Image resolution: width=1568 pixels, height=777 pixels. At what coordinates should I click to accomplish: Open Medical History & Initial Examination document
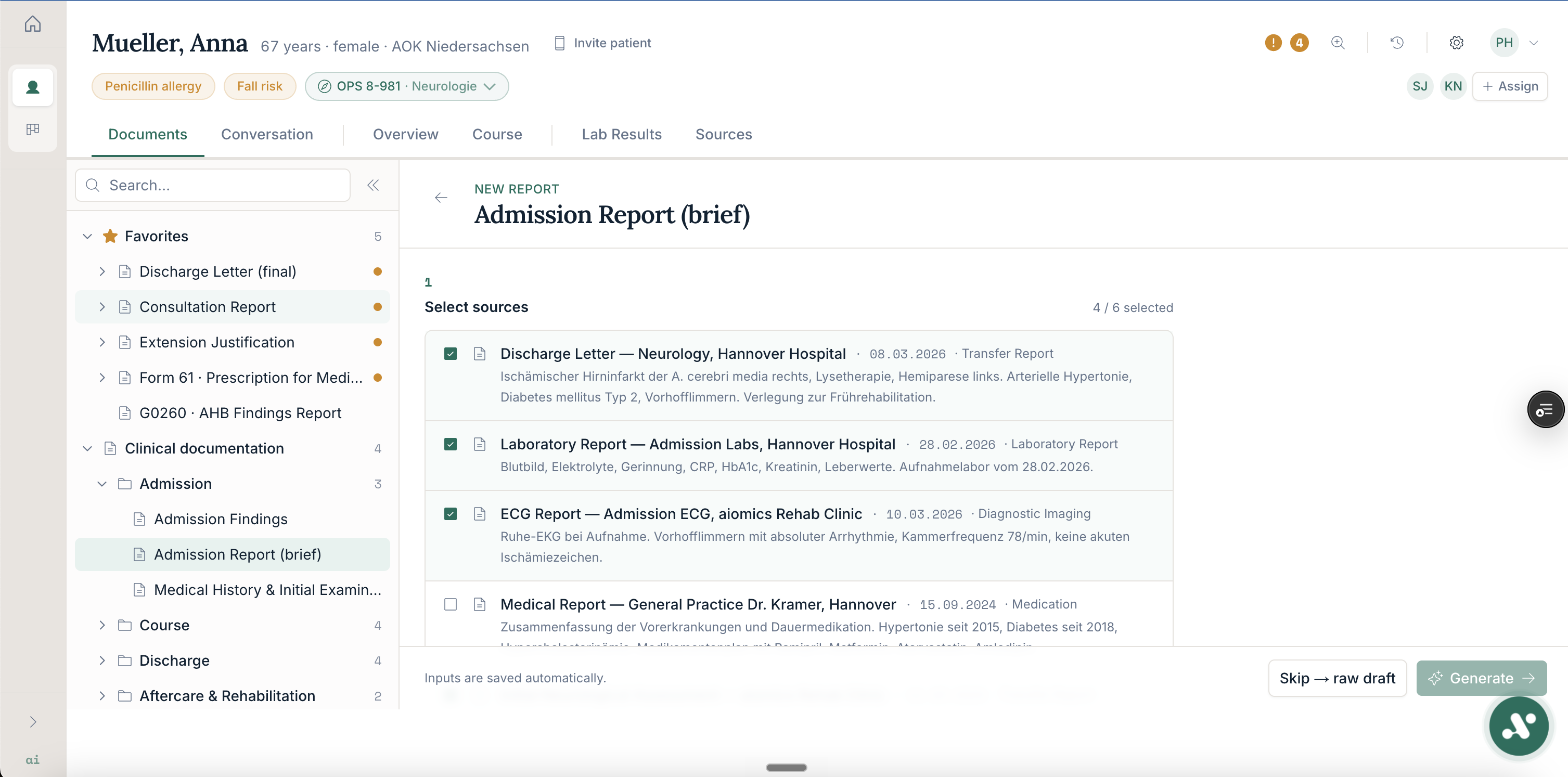point(233,590)
